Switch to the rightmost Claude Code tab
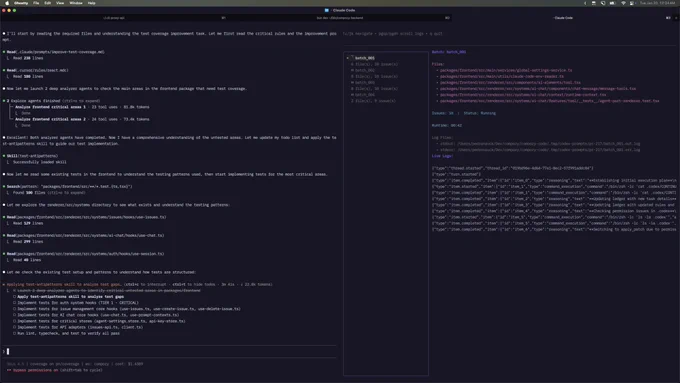 (x=563, y=18)
